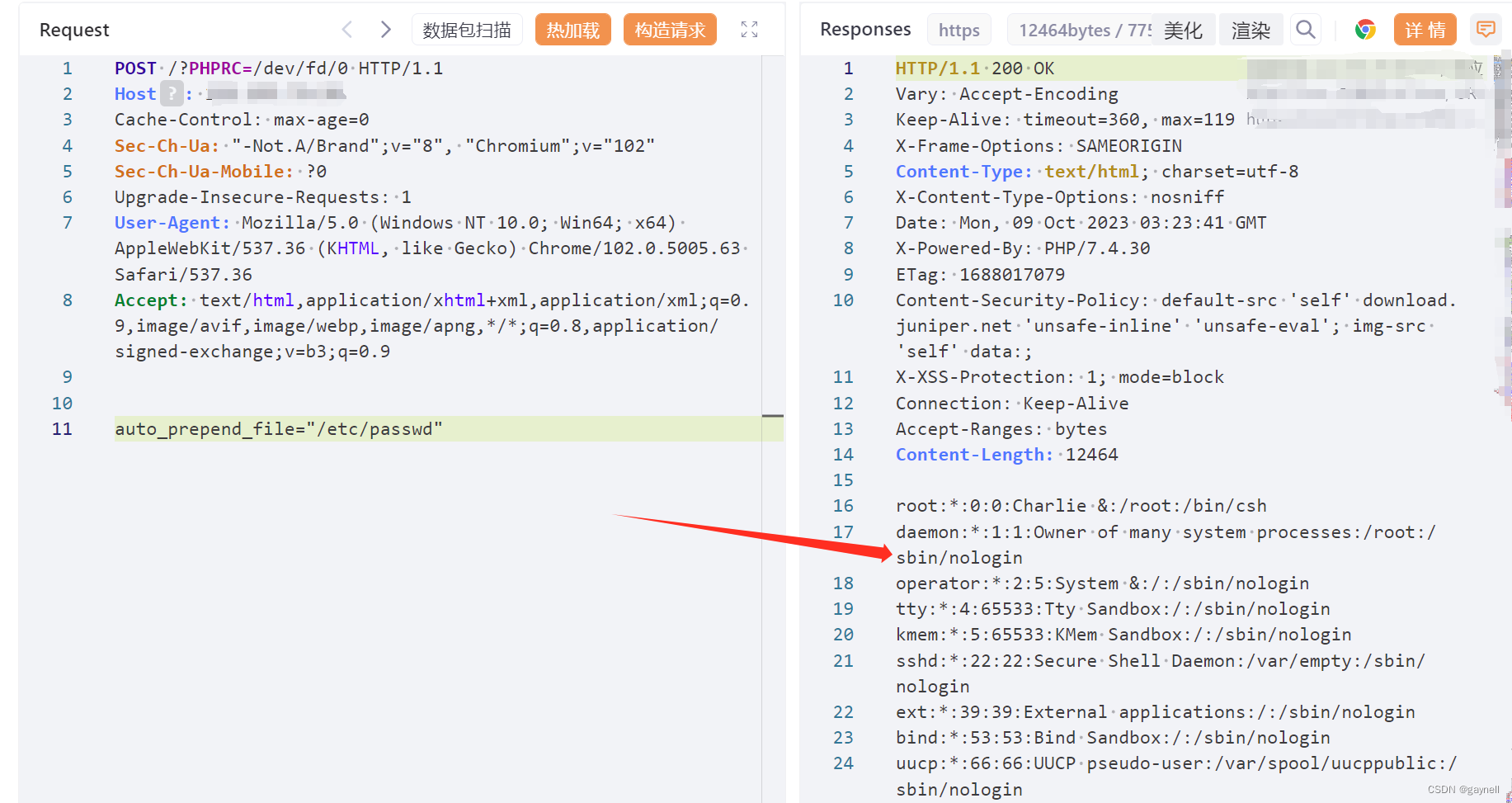Open response in Chrome browser icon
Screen dimensions: 1512x803
(x=1365, y=30)
